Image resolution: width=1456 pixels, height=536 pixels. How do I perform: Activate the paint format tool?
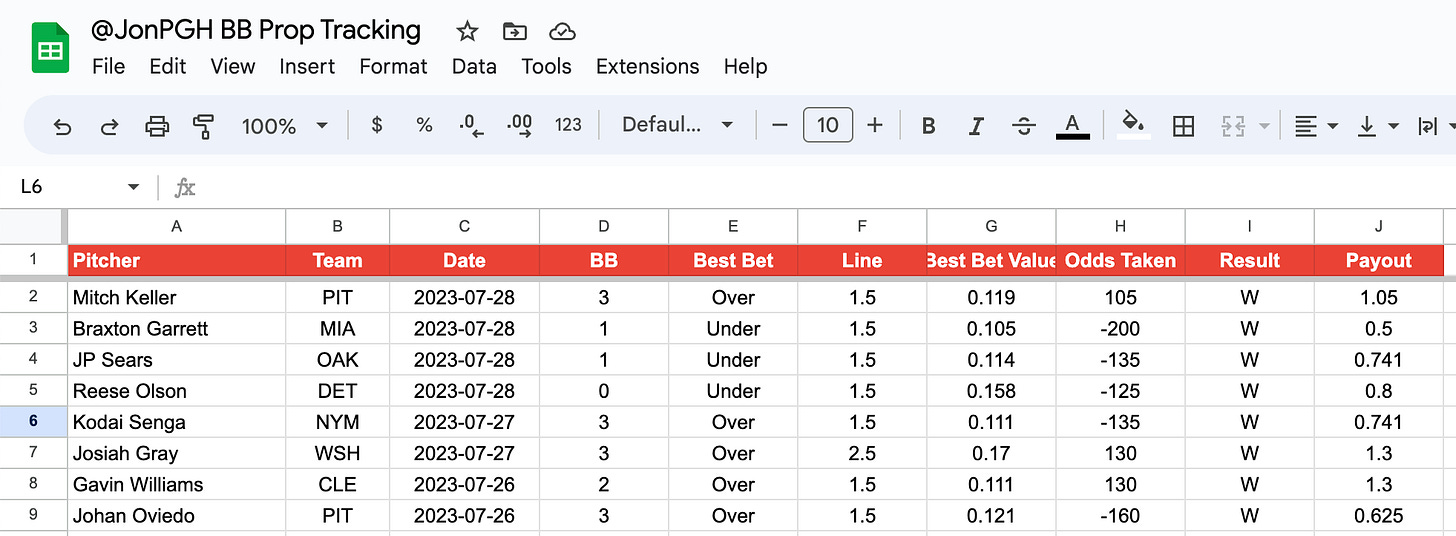(204, 126)
